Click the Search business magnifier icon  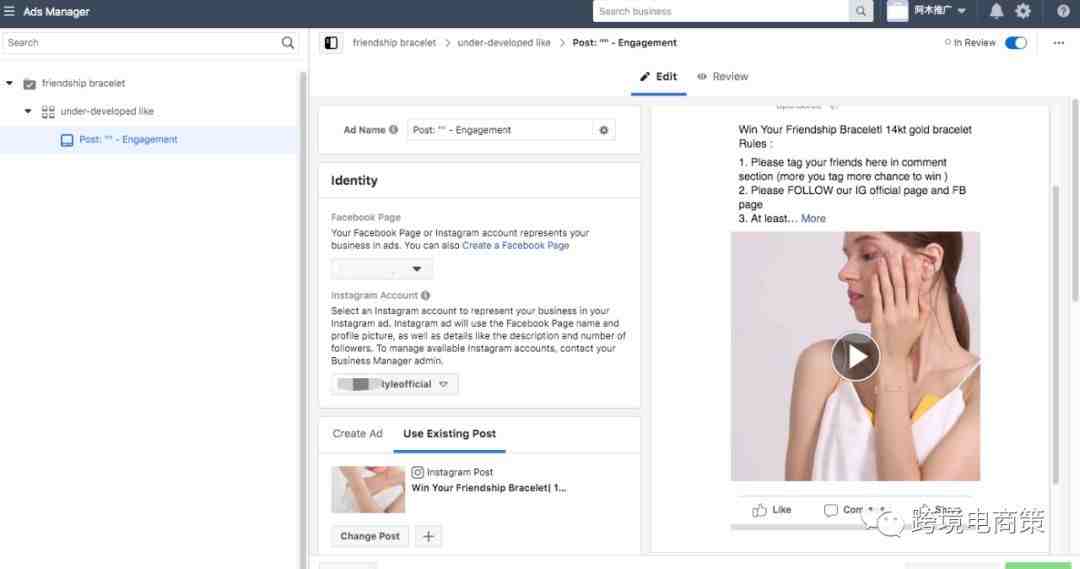[x=861, y=11]
